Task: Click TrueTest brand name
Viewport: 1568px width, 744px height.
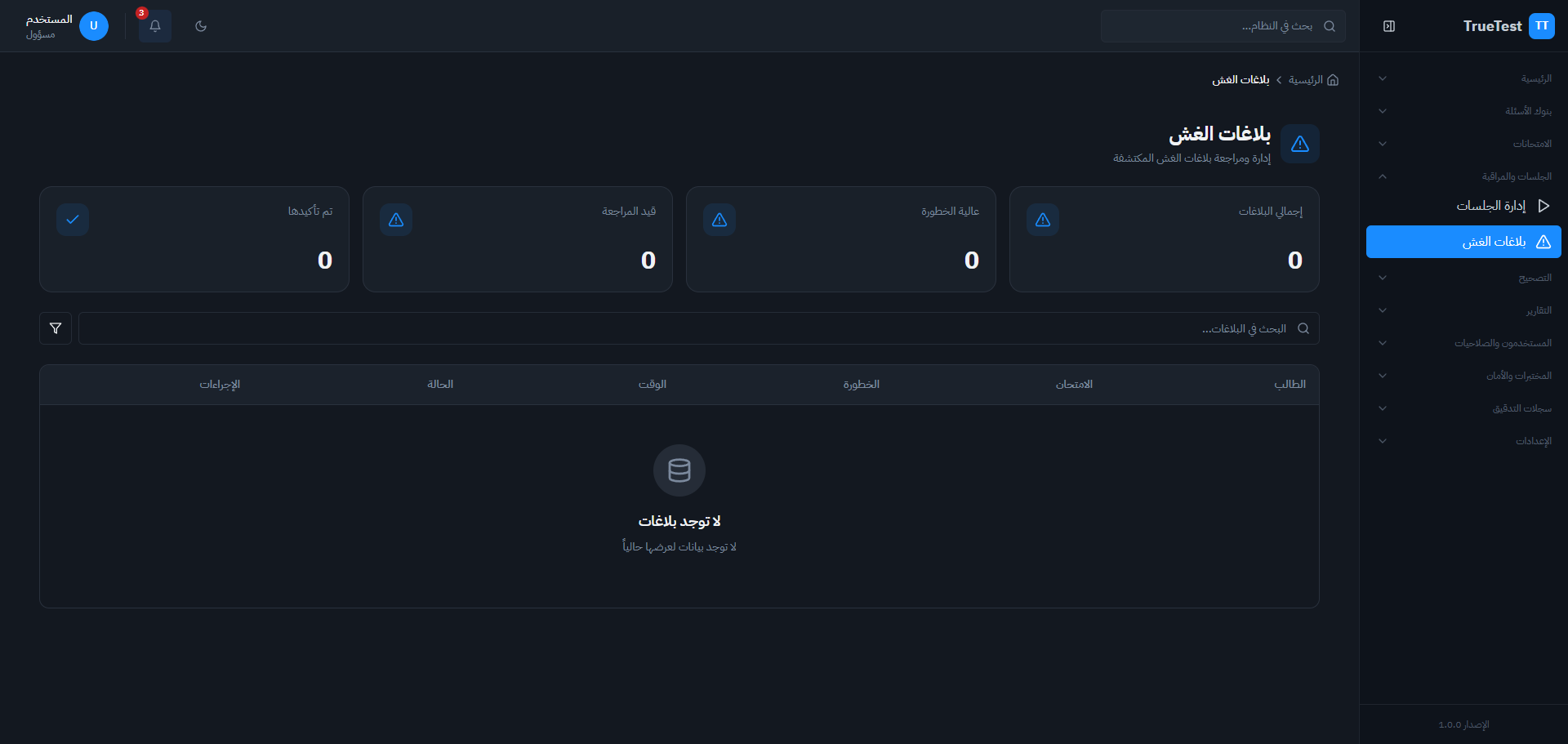Action: [1492, 26]
